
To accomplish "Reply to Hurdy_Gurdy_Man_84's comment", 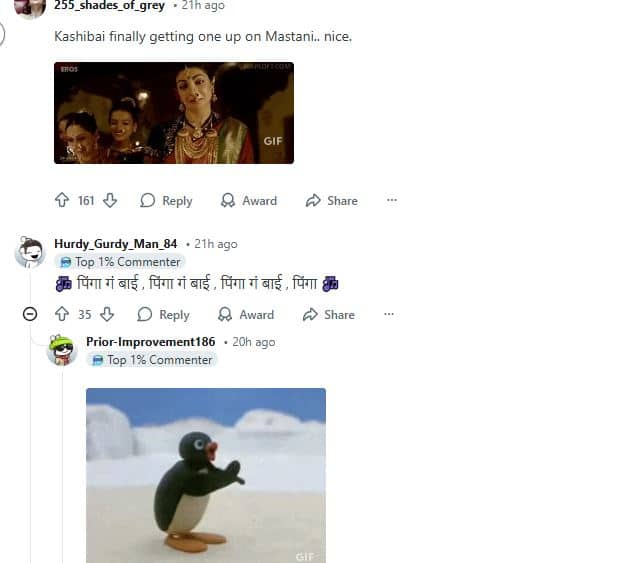I will (164, 314).
